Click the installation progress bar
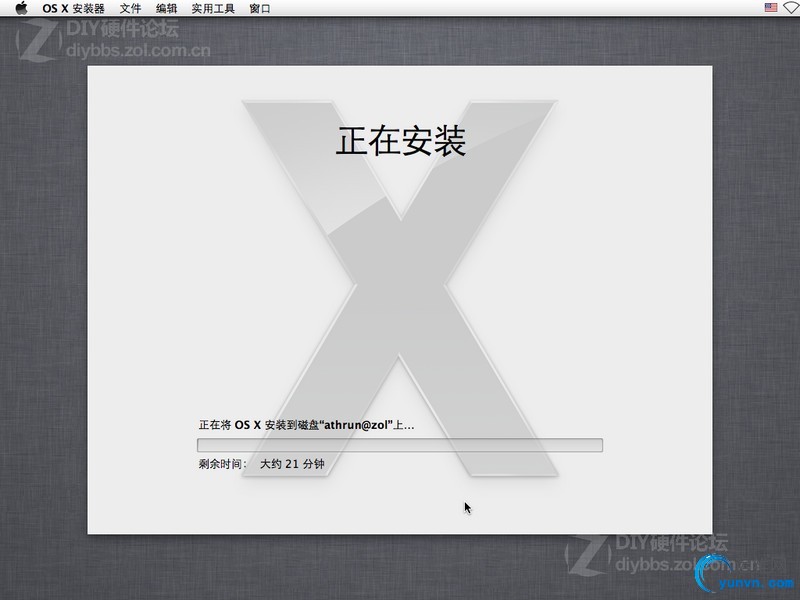This screenshot has height=600, width=800. click(x=400, y=445)
